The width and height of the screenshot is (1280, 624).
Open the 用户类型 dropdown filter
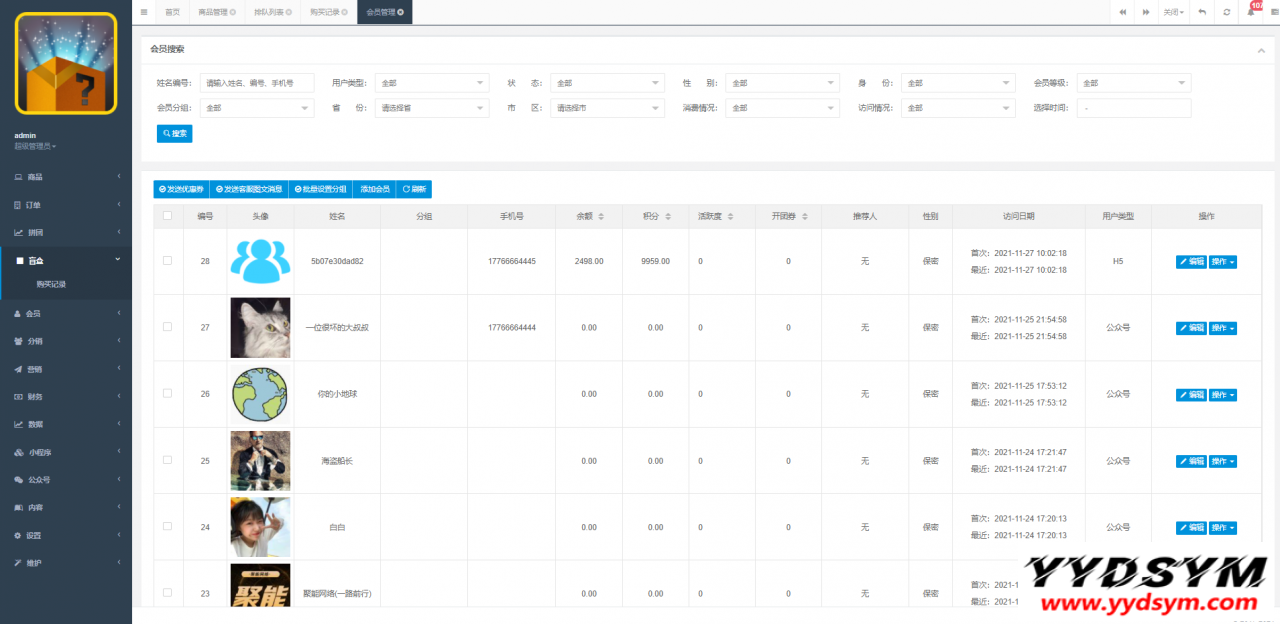click(432, 83)
